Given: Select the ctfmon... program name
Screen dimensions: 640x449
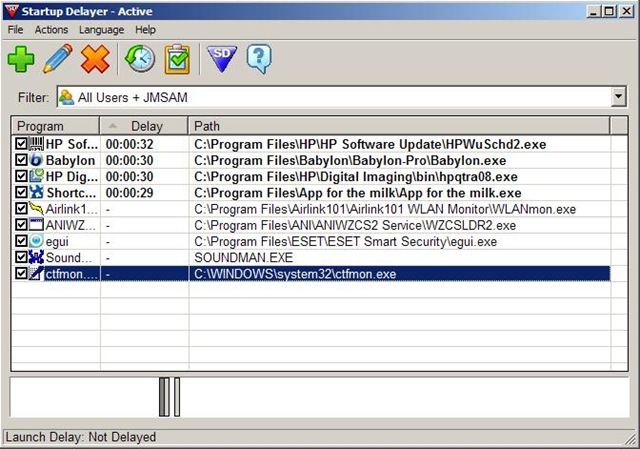Looking at the screenshot, I should click(72, 274).
